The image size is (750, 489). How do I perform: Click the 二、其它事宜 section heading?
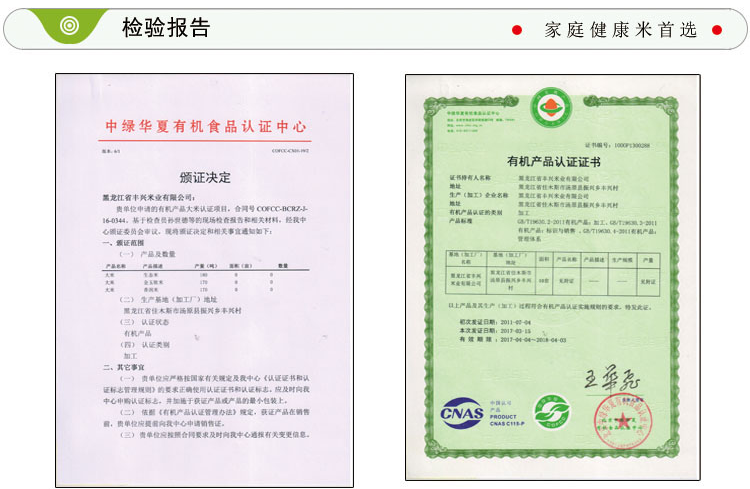coord(123,367)
